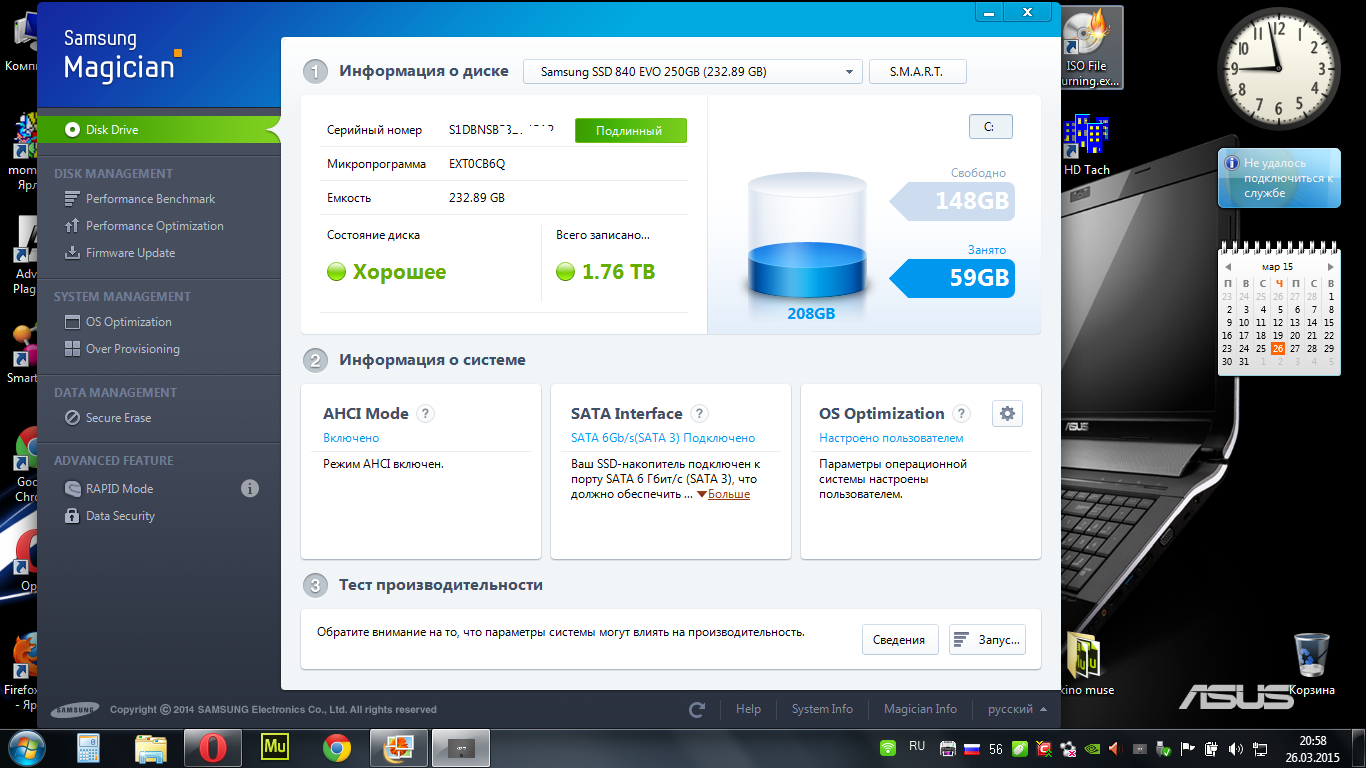Click the info icon beside RAPID Mode
1366x768 pixels.
[250, 489]
